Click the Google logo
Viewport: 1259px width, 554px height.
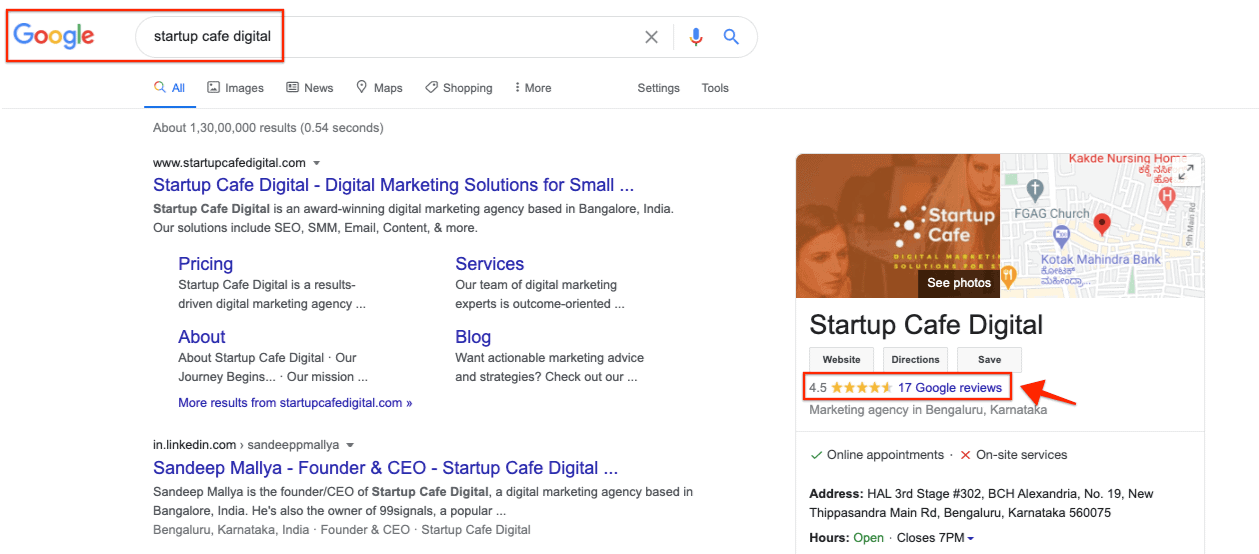click(x=54, y=36)
